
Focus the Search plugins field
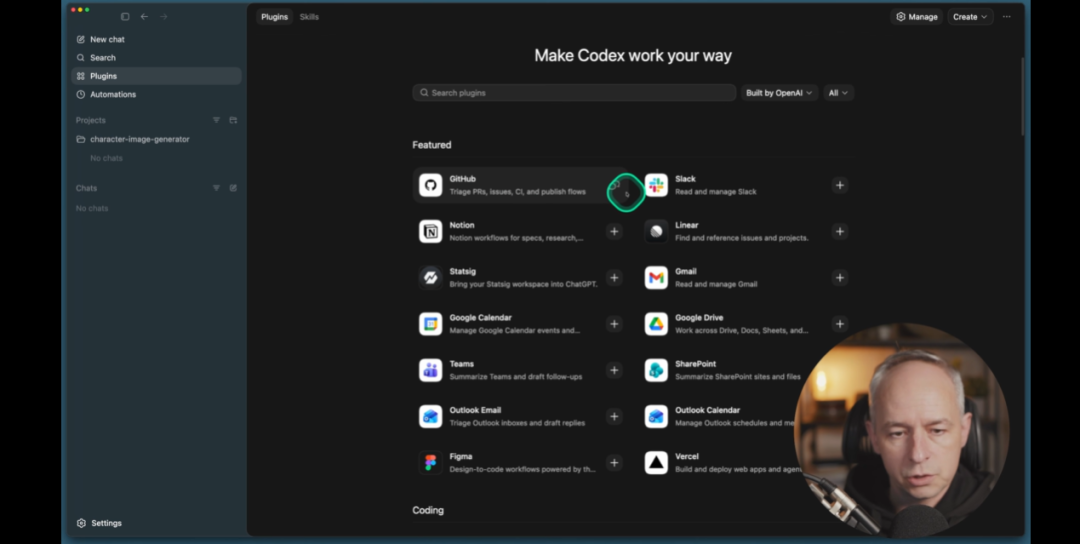pyautogui.click(x=574, y=93)
